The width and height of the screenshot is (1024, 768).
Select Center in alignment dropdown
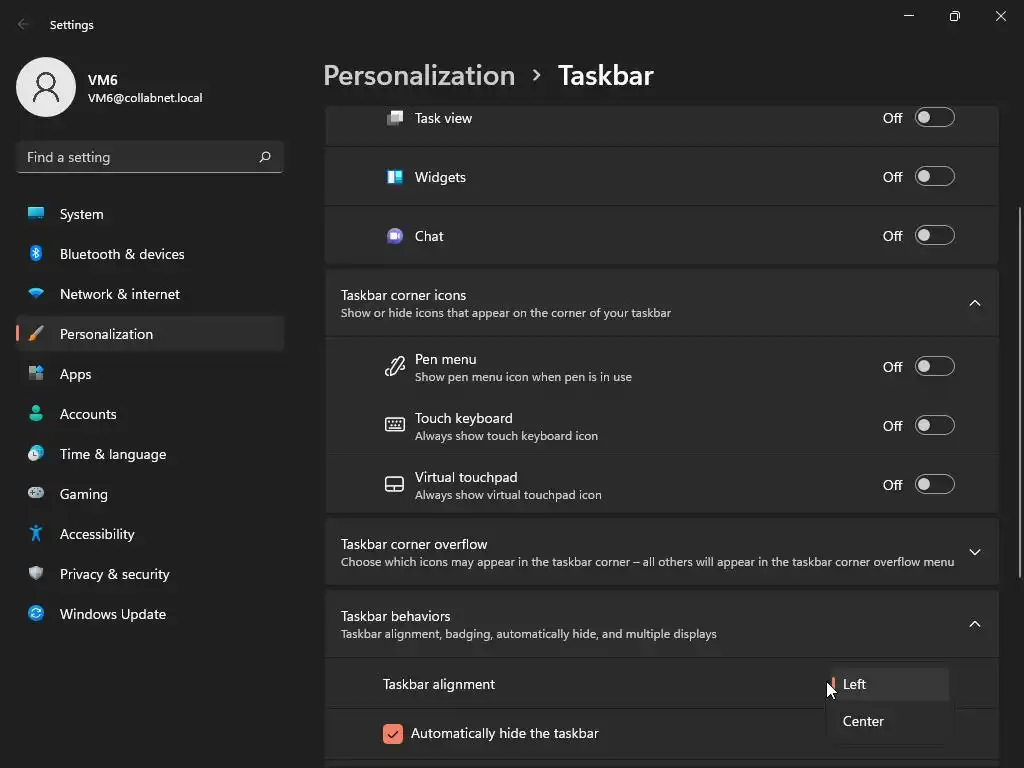pos(864,721)
